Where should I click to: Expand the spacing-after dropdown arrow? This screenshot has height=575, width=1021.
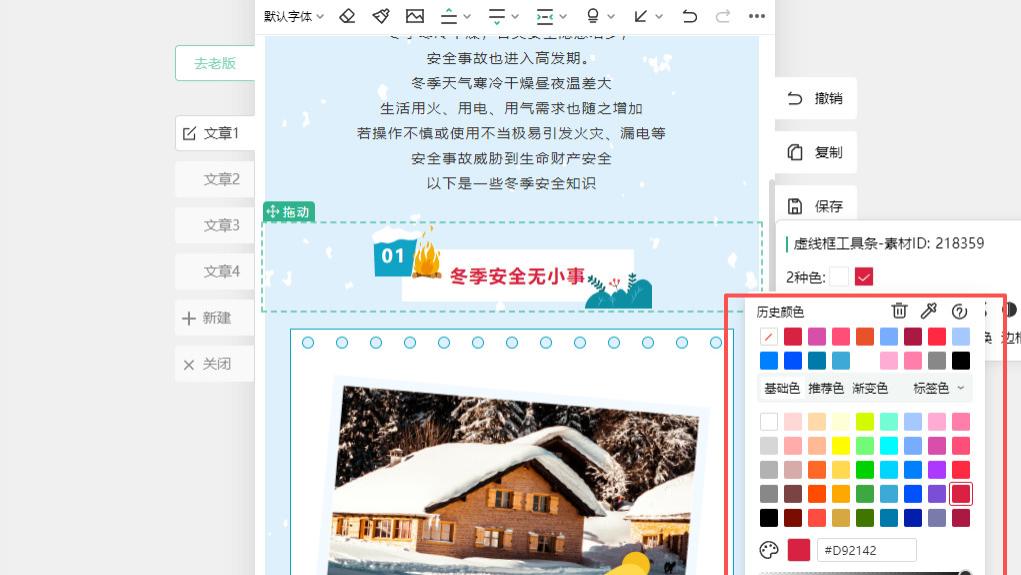pyautogui.click(x=515, y=17)
